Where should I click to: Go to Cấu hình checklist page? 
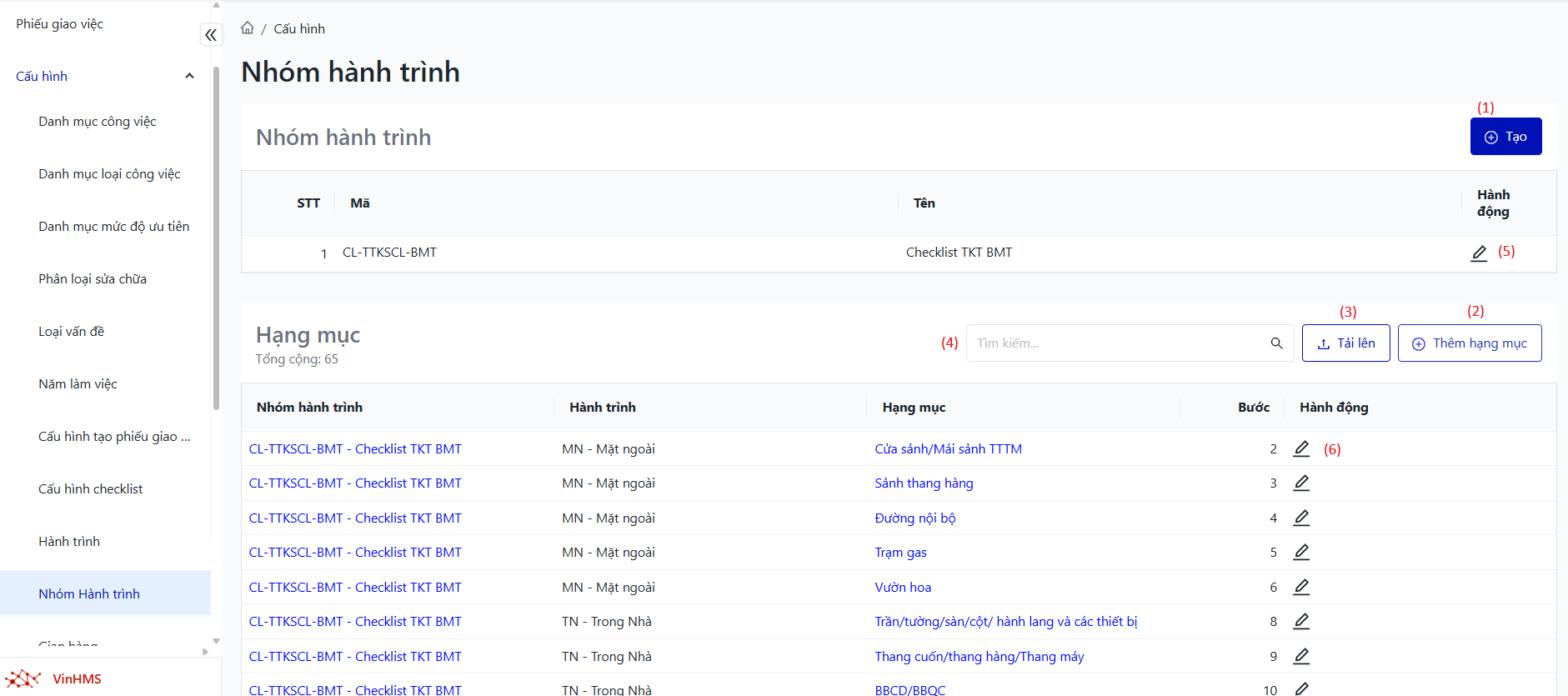91,489
